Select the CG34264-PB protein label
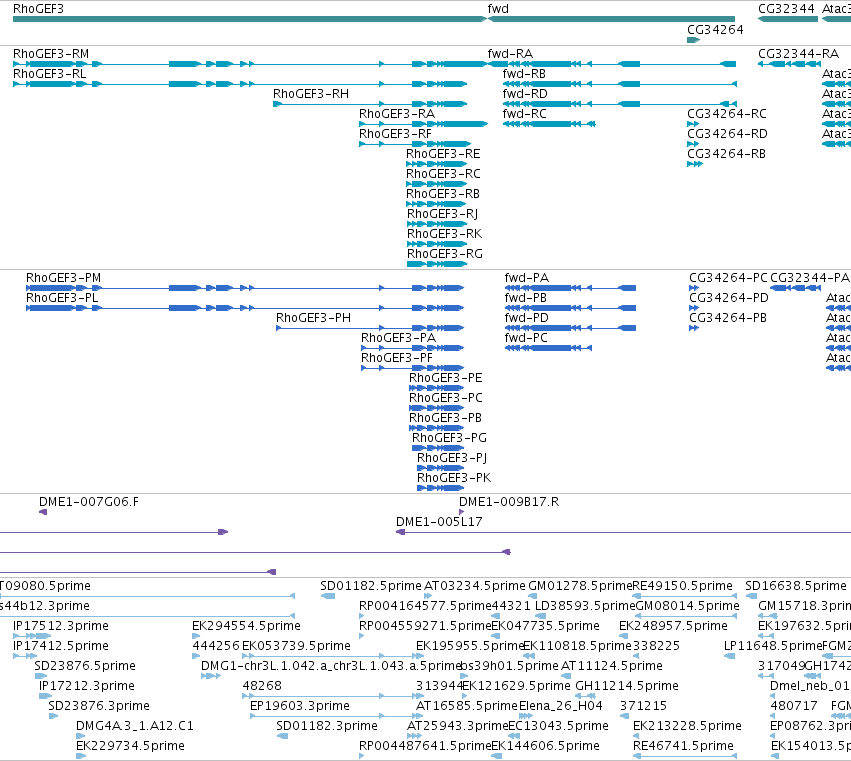Image resolution: width=851 pixels, height=761 pixels. [728, 318]
